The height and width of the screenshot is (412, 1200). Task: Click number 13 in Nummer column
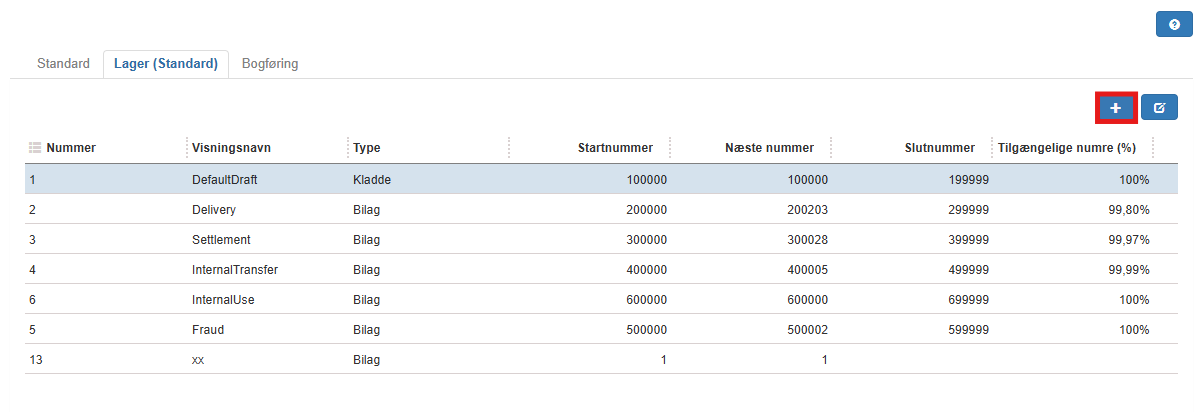pyautogui.click(x=36, y=360)
